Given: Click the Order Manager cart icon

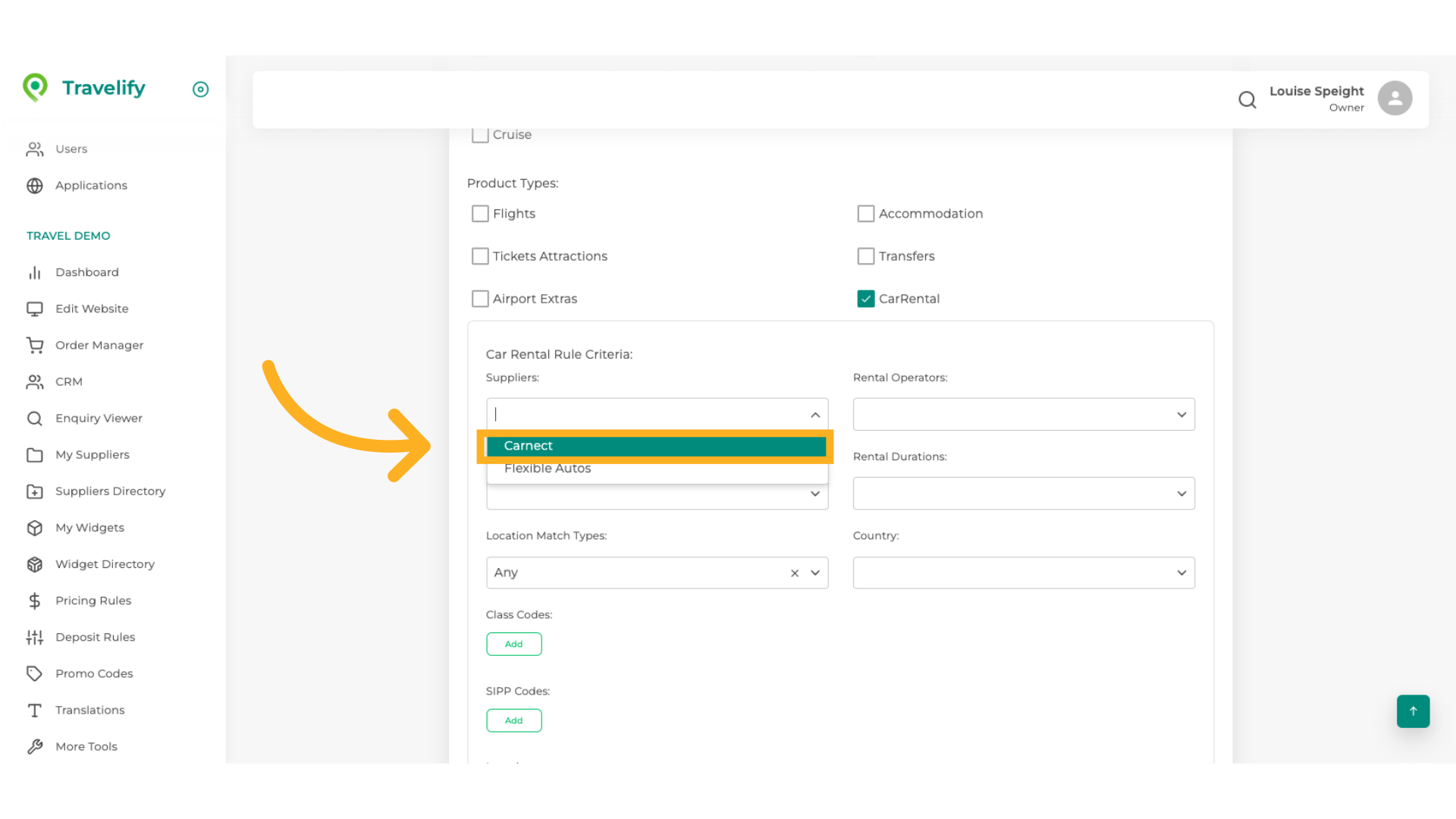Looking at the screenshot, I should pyautogui.click(x=35, y=345).
